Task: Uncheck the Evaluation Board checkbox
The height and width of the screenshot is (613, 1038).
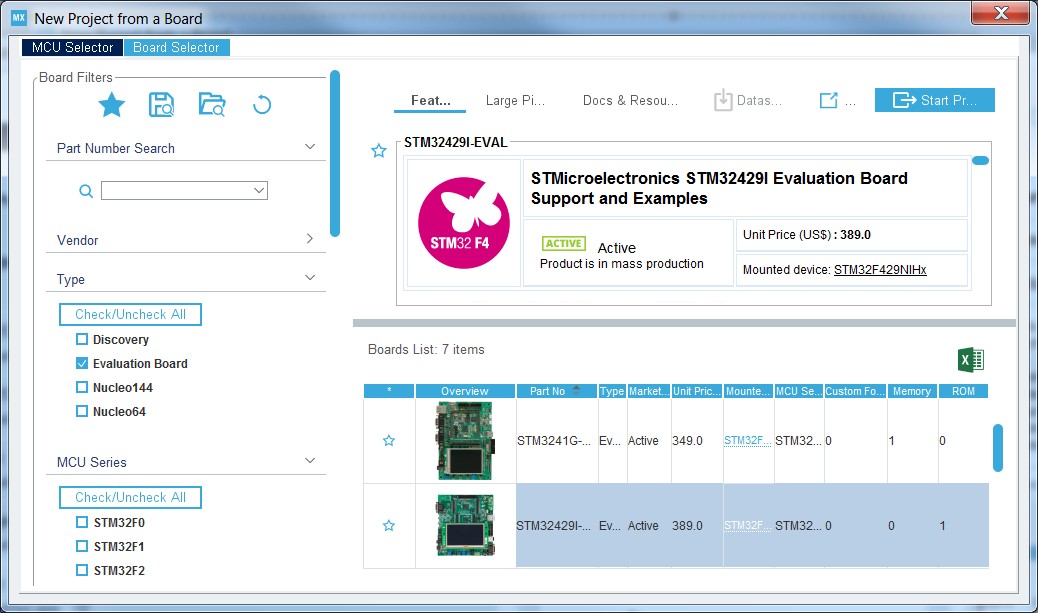Action: 82,363
